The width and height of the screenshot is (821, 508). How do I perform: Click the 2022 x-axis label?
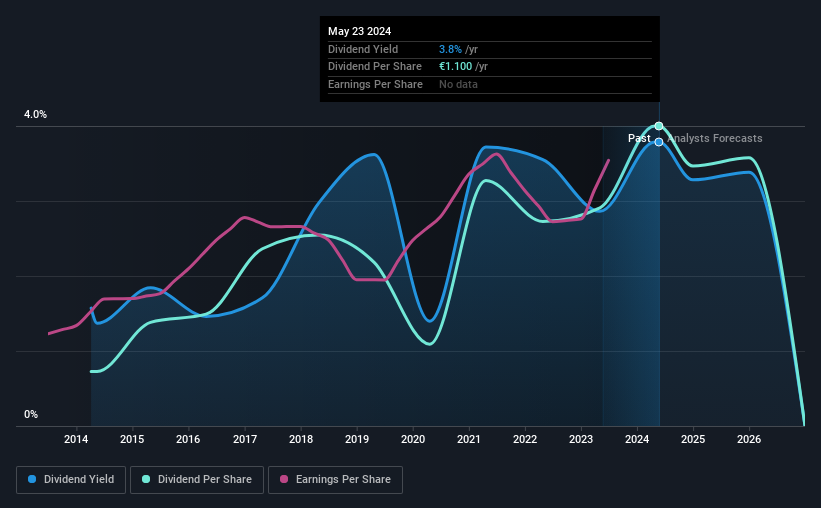pos(525,439)
